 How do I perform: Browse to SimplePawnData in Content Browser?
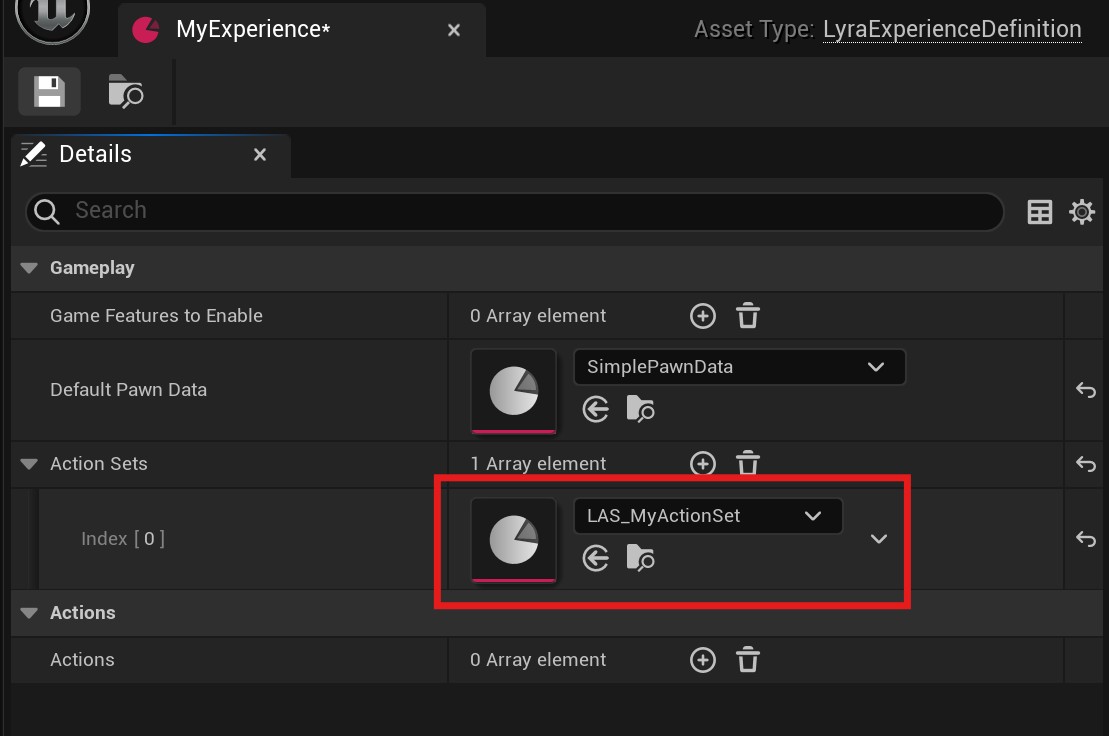point(640,409)
